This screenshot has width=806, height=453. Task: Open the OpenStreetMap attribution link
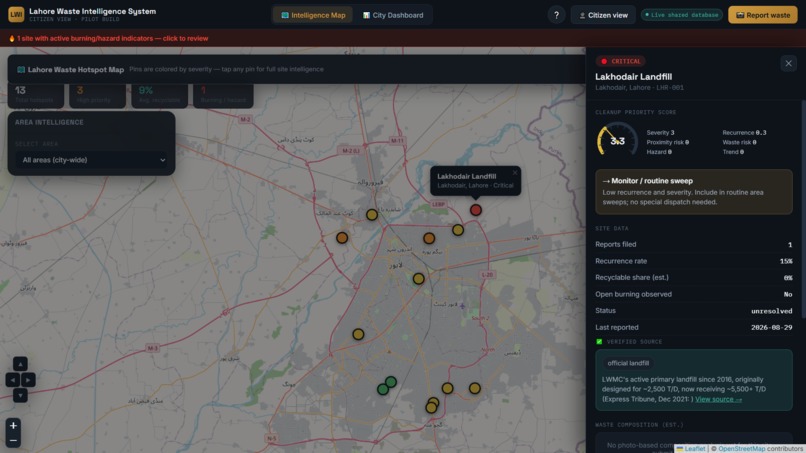coord(741,449)
